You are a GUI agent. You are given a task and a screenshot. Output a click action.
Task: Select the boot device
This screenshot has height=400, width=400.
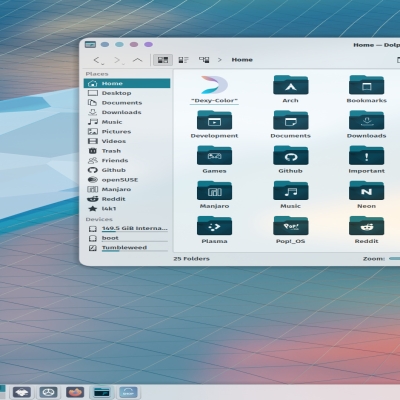tap(127, 238)
